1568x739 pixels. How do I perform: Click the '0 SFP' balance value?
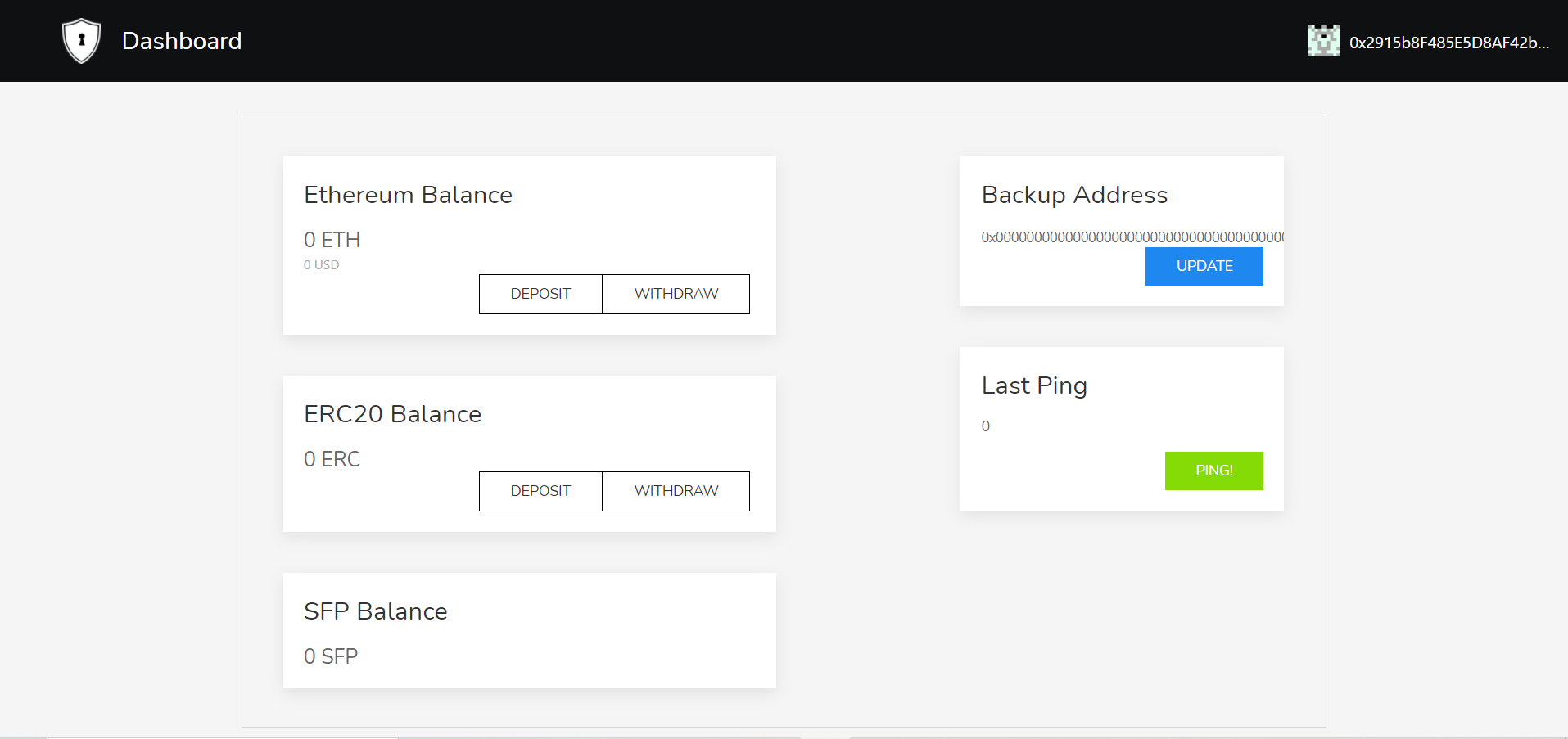(331, 656)
